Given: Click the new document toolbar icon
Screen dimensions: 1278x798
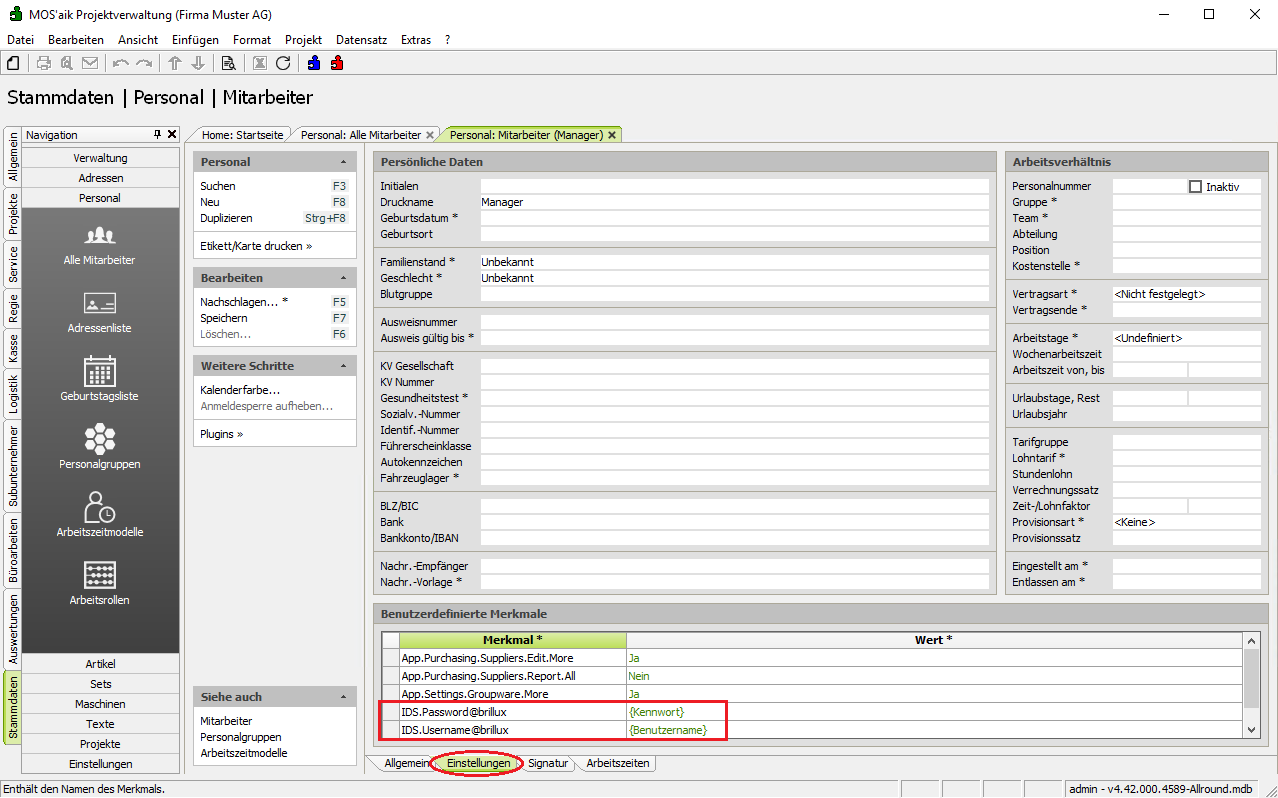Looking at the screenshot, I should [13, 63].
